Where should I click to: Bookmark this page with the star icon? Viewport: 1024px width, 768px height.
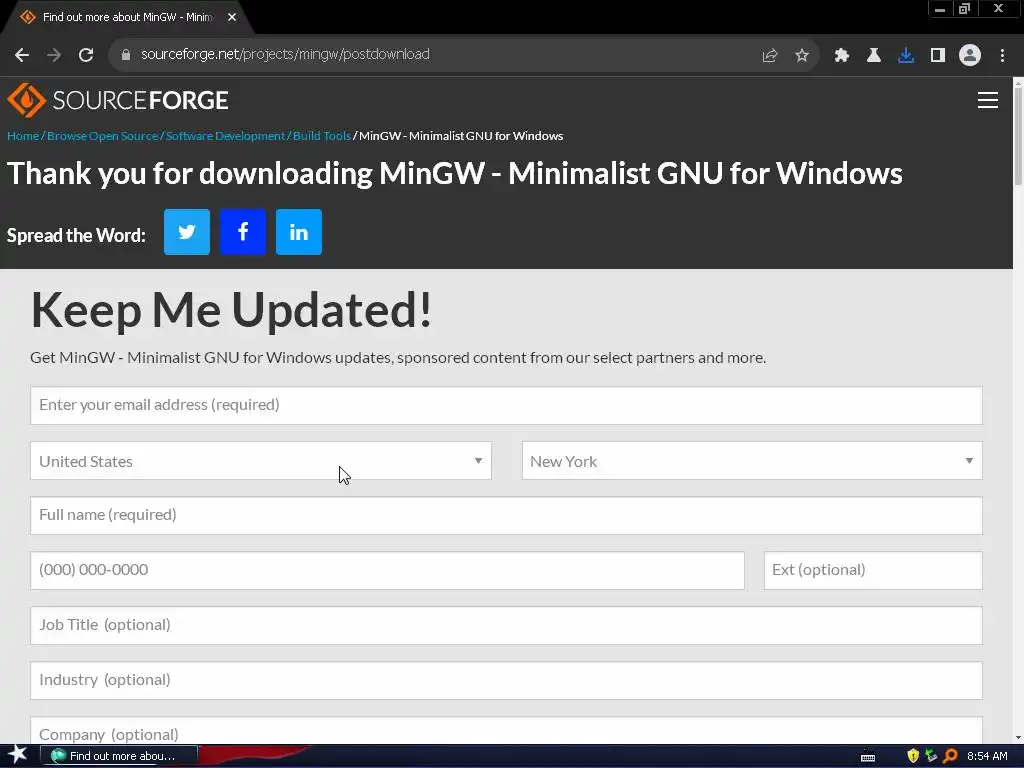click(802, 55)
